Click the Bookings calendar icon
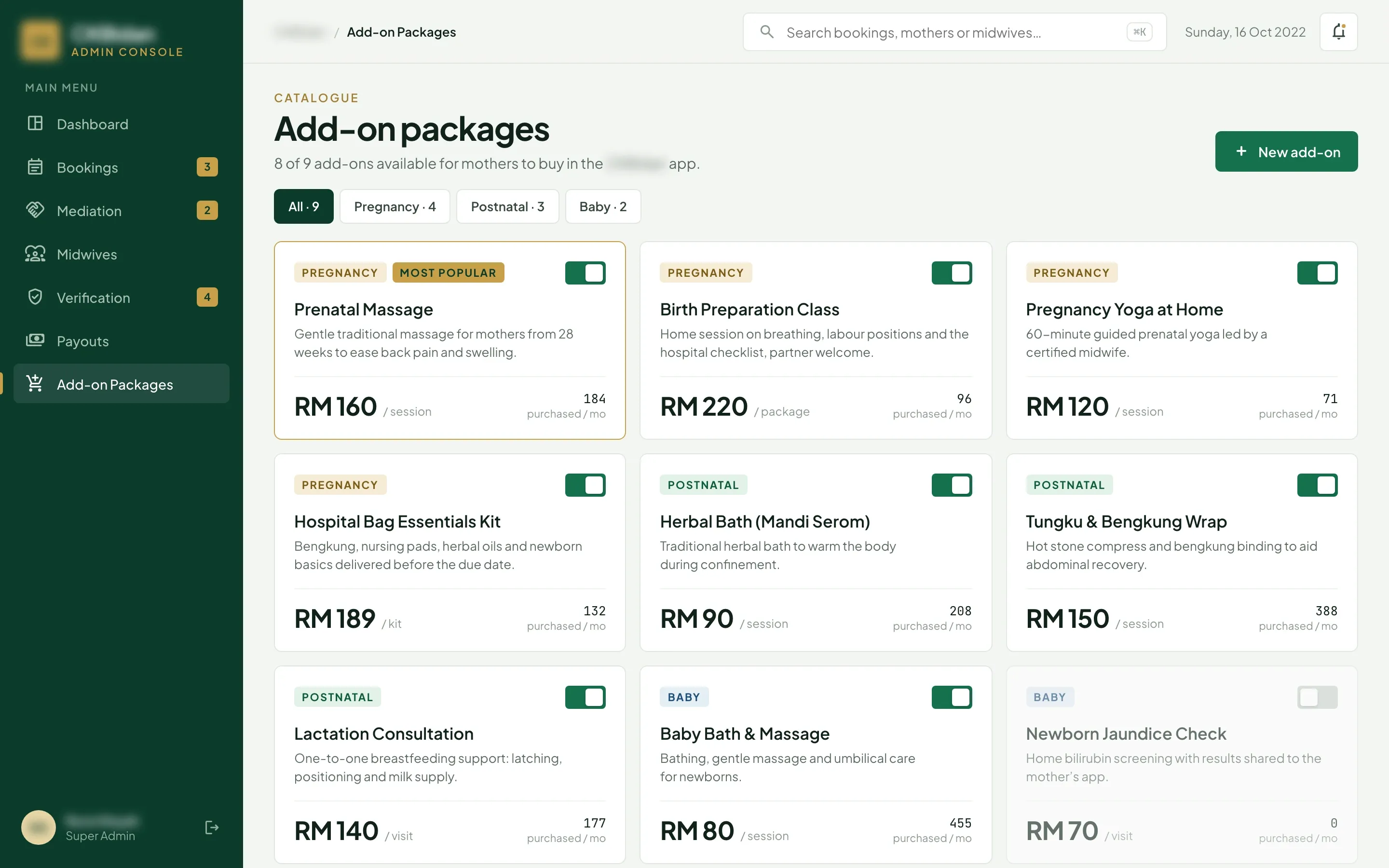Viewport: 1389px width, 868px height. coord(35,167)
